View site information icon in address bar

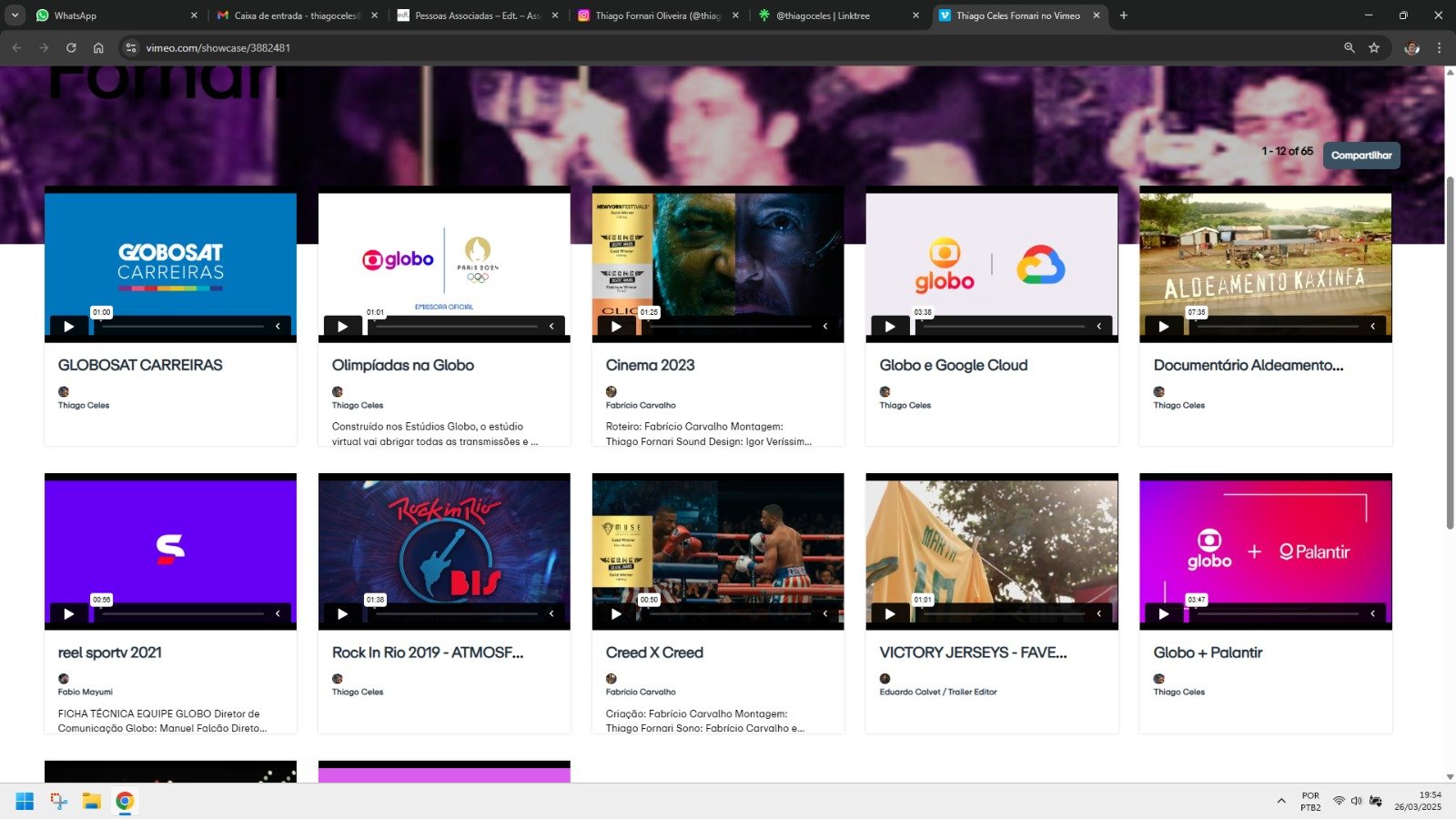(130, 47)
